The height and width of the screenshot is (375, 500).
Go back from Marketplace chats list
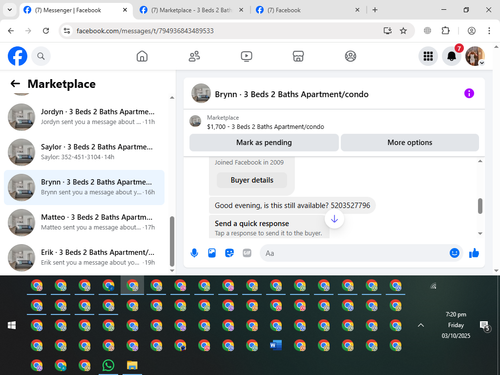tap(15, 84)
